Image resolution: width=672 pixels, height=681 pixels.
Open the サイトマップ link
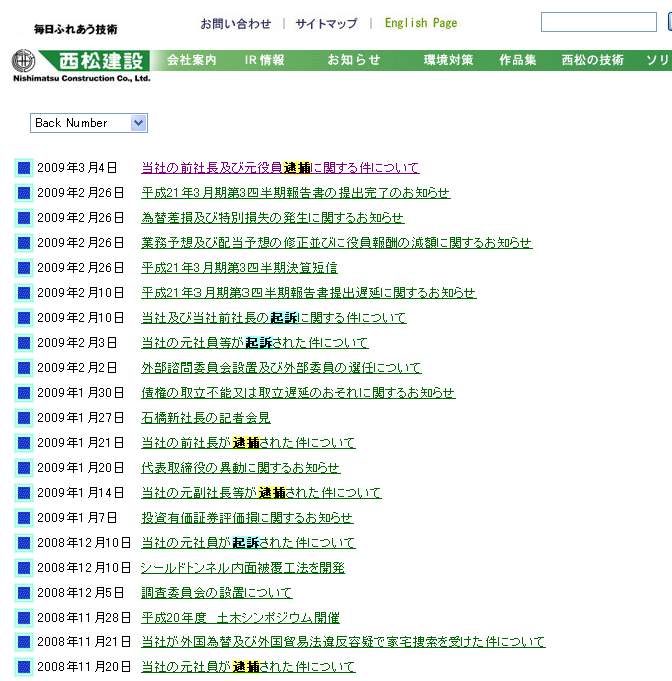(326, 23)
